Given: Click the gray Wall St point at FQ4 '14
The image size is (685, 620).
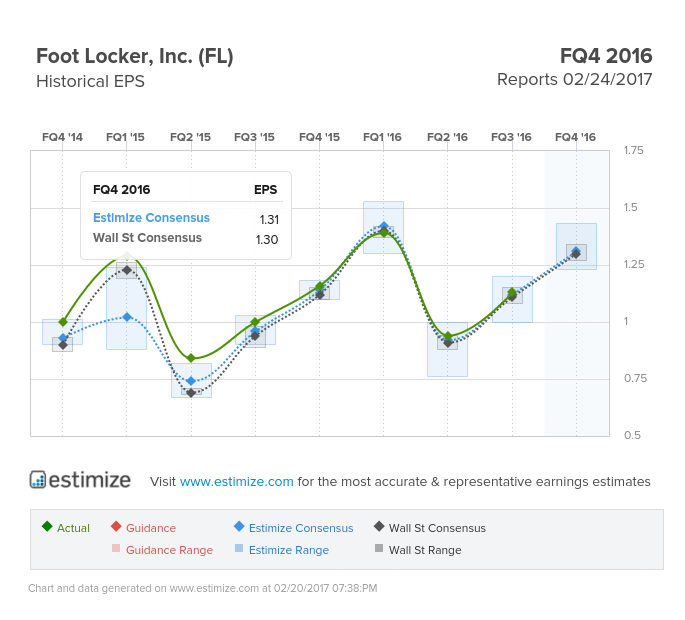Looking at the screenshot, I should coord(63,345).
